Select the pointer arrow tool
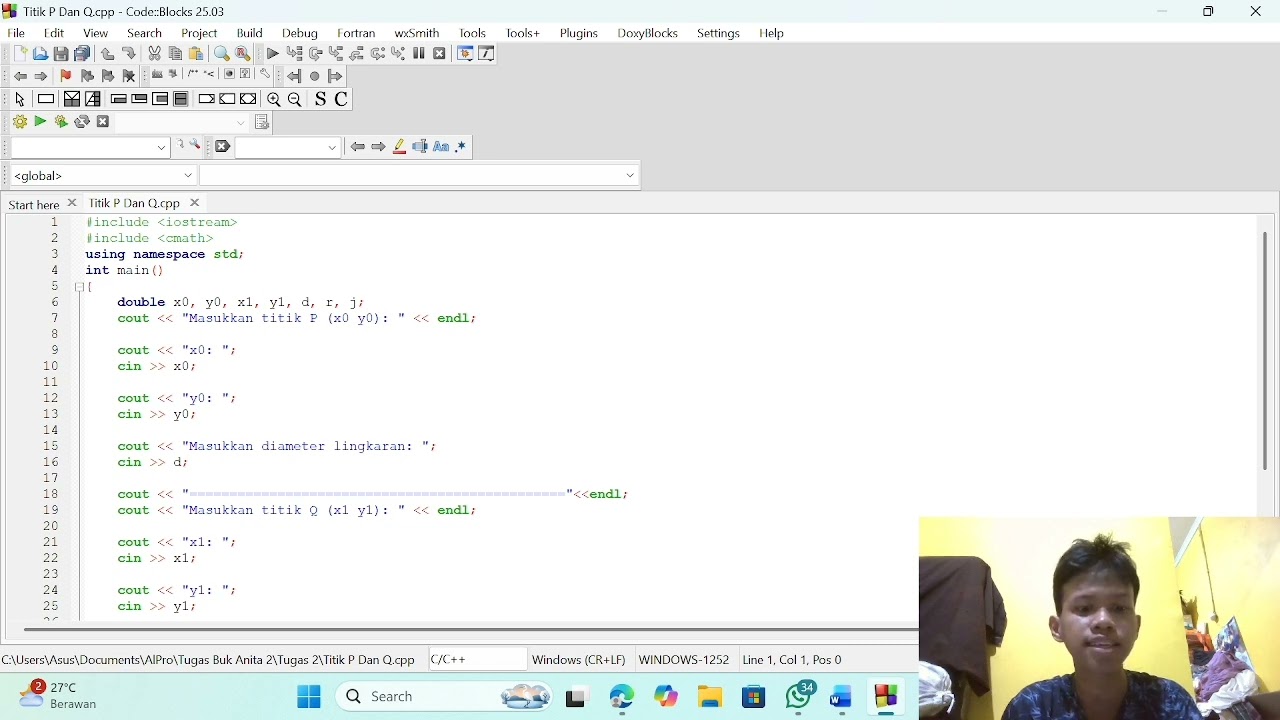This screenshot has height=720, width=1280. [x=19, y=100]
